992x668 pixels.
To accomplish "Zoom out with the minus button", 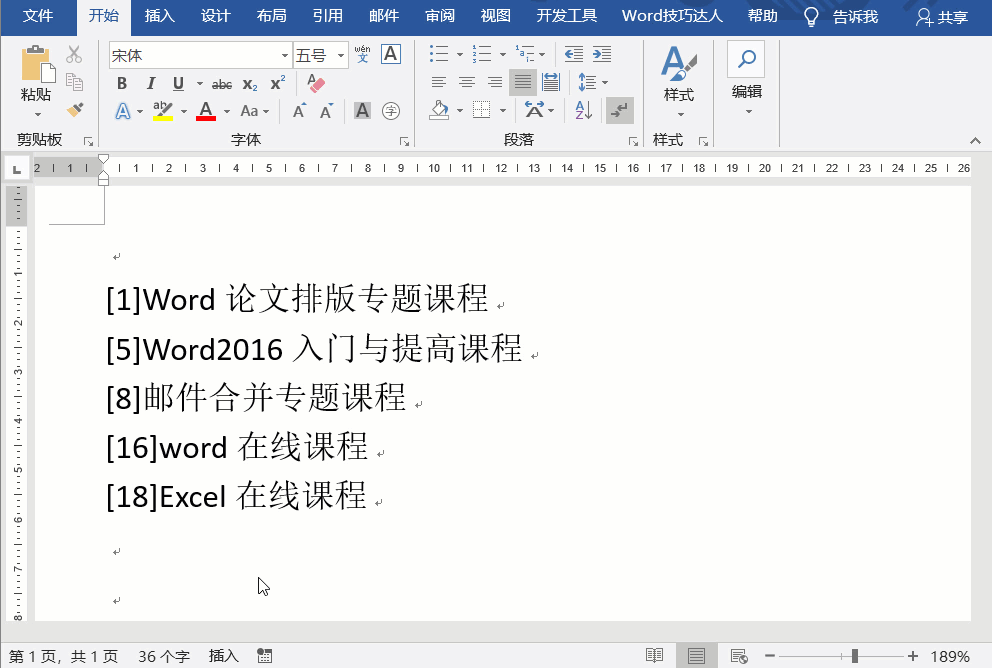I will pyautogui.click(x=769, y=656).
